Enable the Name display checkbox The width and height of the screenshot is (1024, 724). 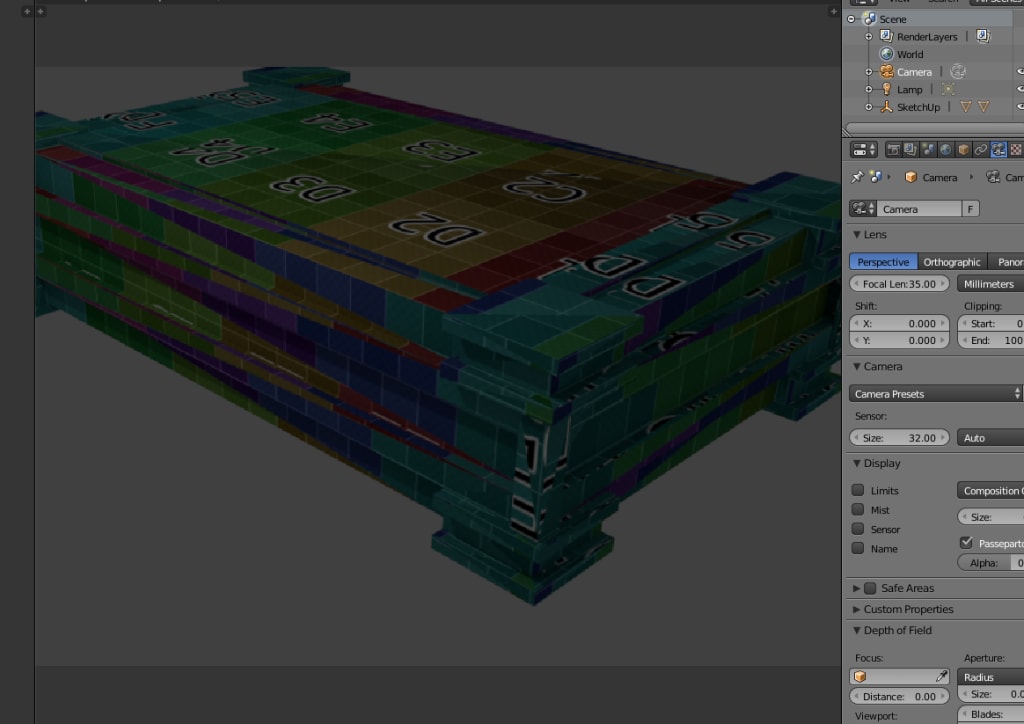[858, 548]
